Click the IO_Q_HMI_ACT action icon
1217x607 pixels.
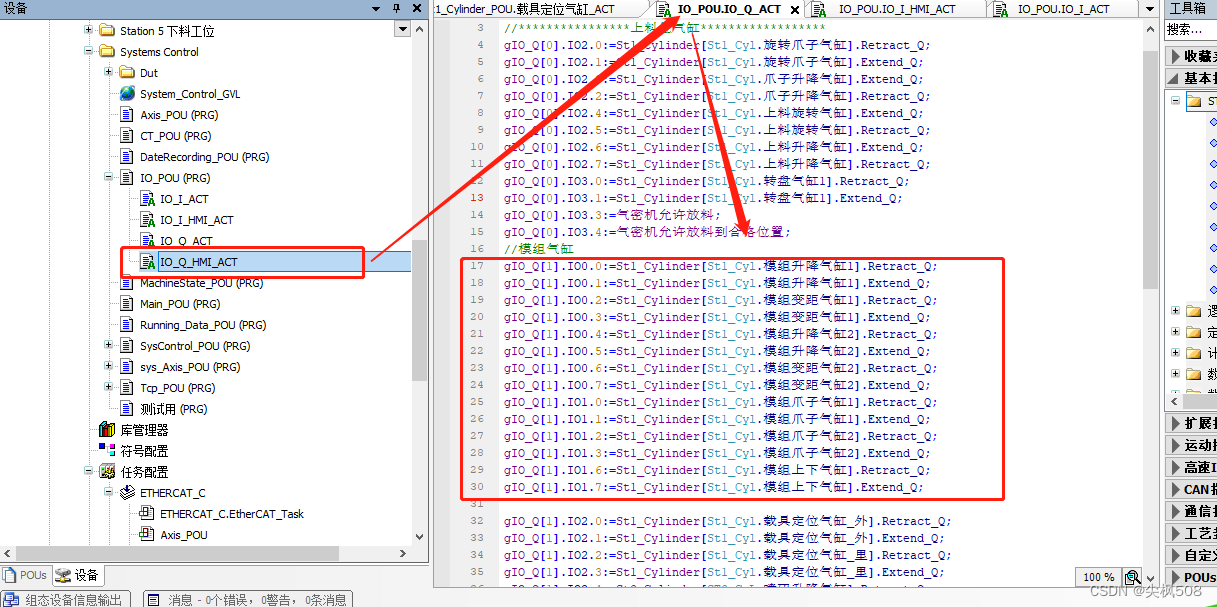[x=147, y=262]
